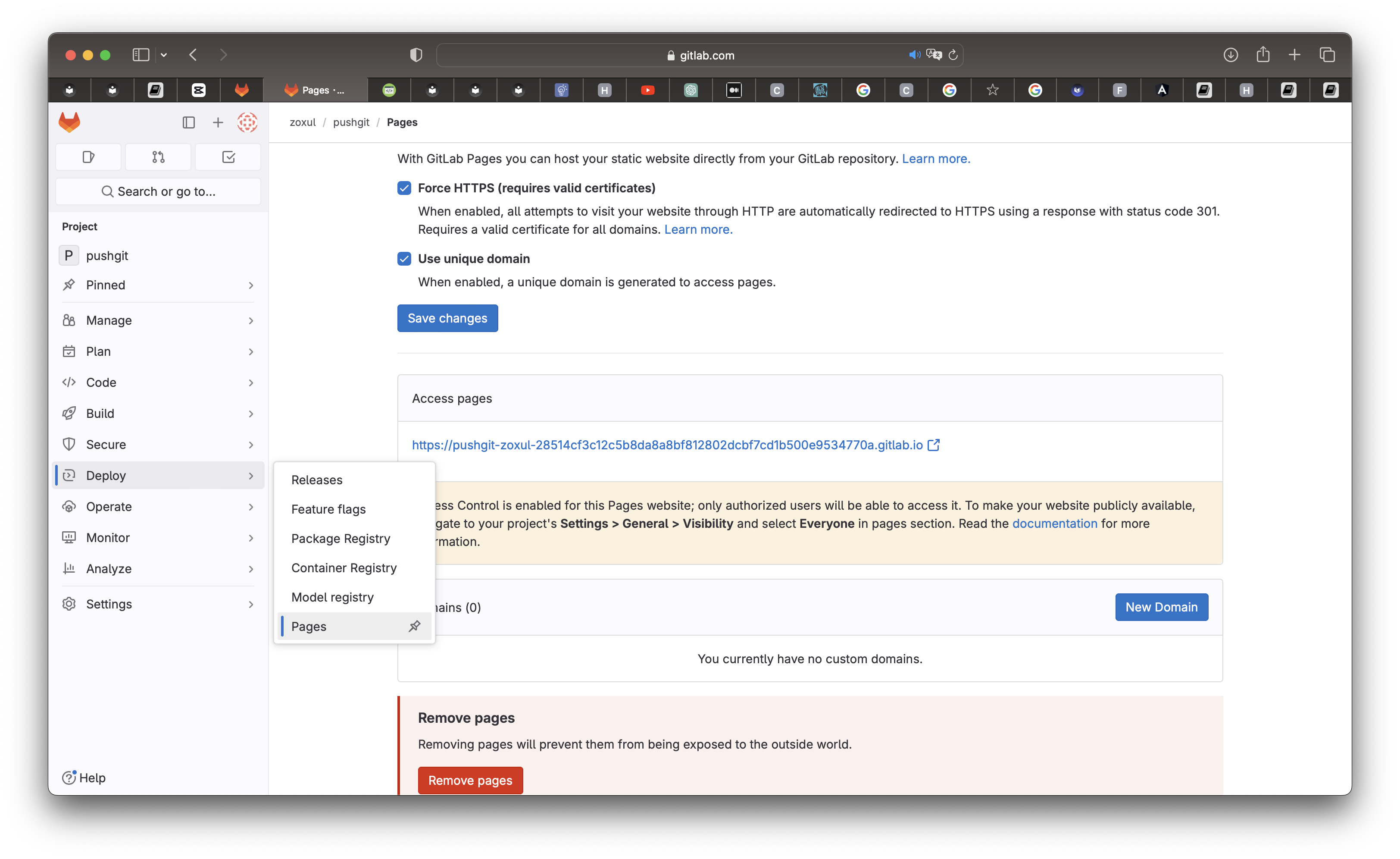The width and height of the screenshot is (1400, 859).
Task: Click the New Domain button
Action: [x=1161, y=607]
